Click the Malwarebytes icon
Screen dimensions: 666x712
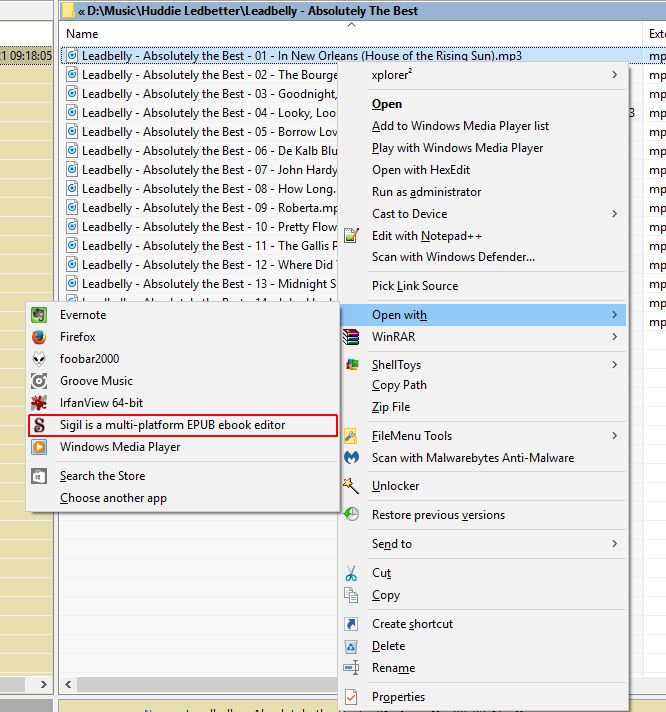(x=351, y=458)
